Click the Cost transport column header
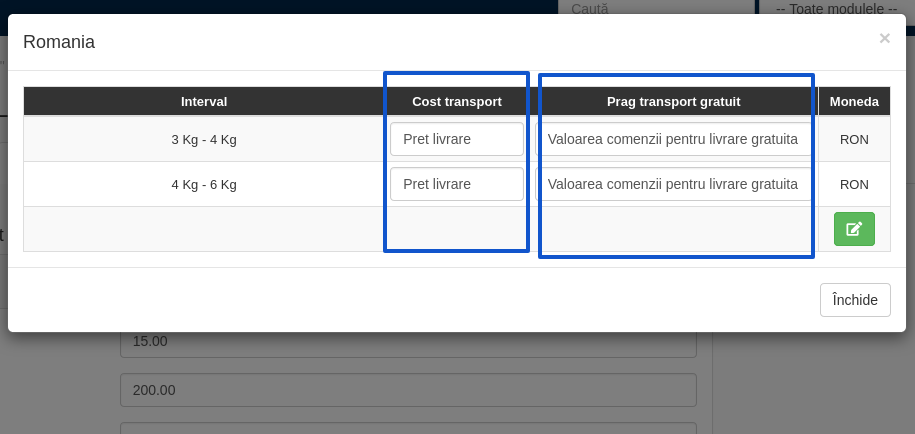 click(457, 102)
